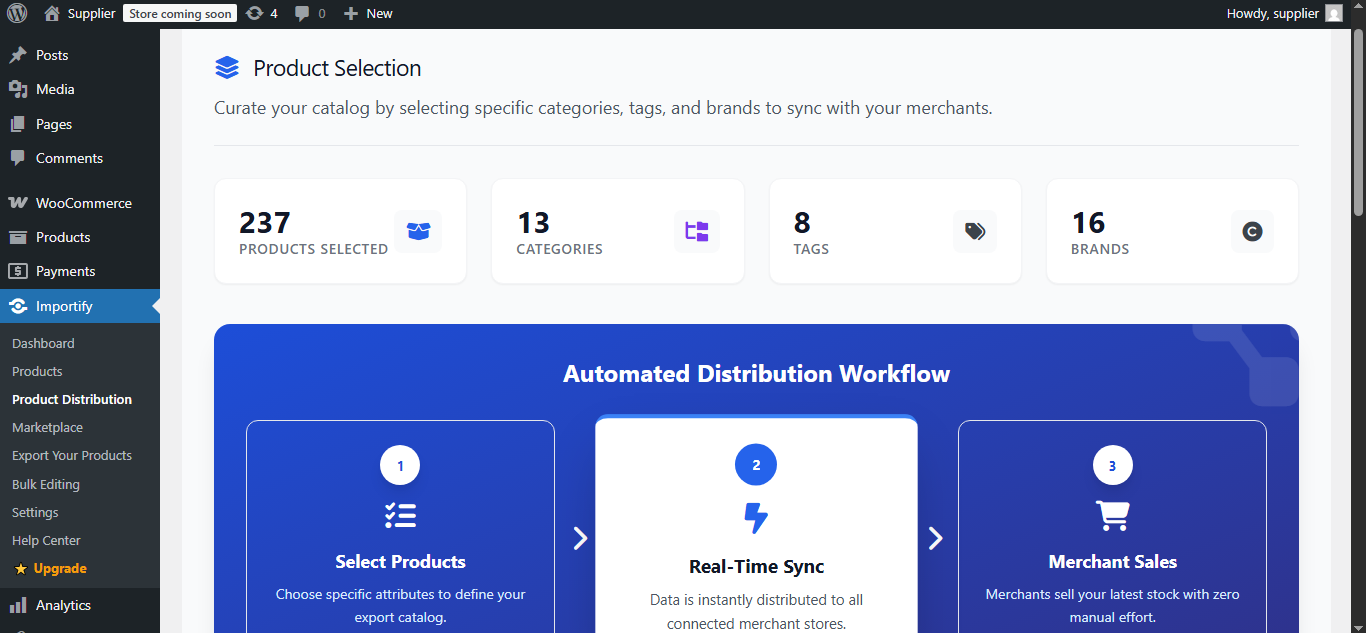The image size is (1366, 633).
Task: Open the comments bubble in admin bar
Action: (x=310, y=13)
